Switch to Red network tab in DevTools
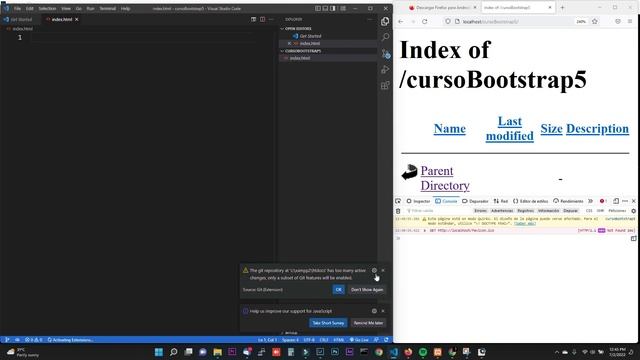Viewport: 640px width, 360px height. click(501, 201)
